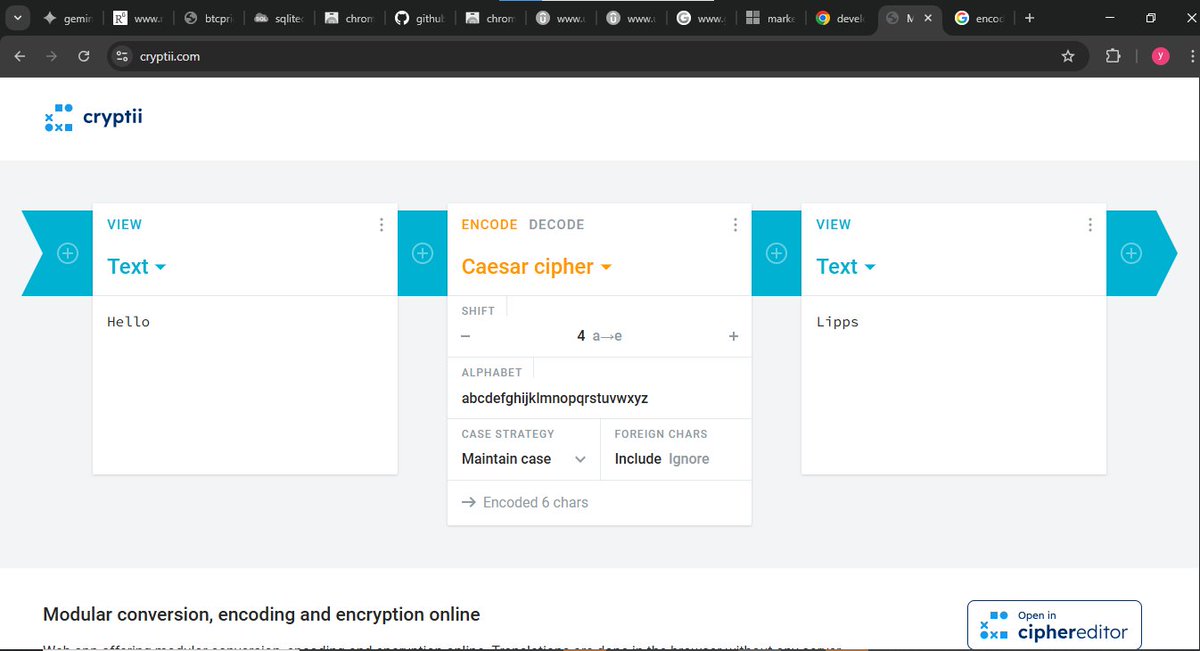Switch to the btcpri tab

pos(207,18)
